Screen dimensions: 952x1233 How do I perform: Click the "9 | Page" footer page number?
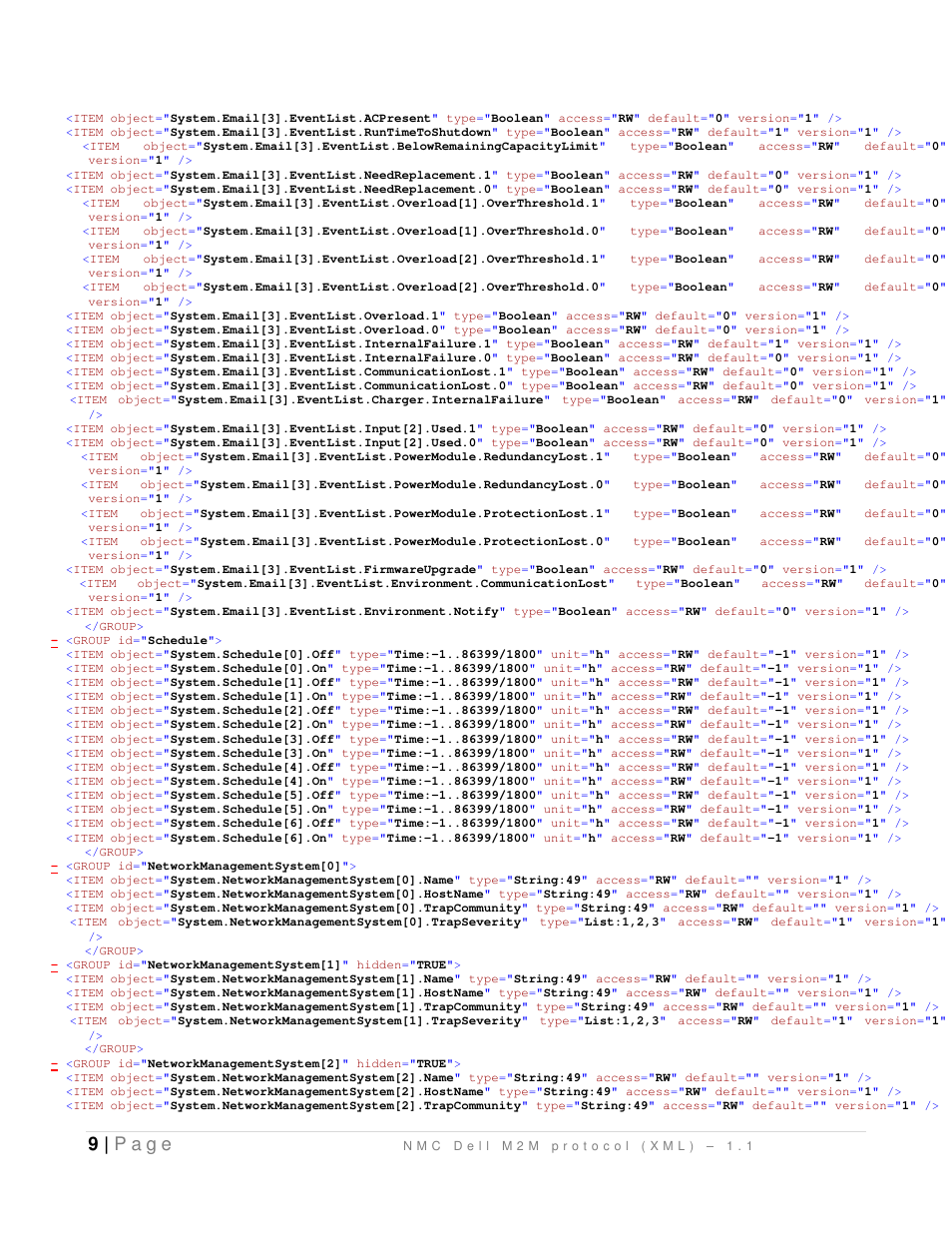point(130,1144)
